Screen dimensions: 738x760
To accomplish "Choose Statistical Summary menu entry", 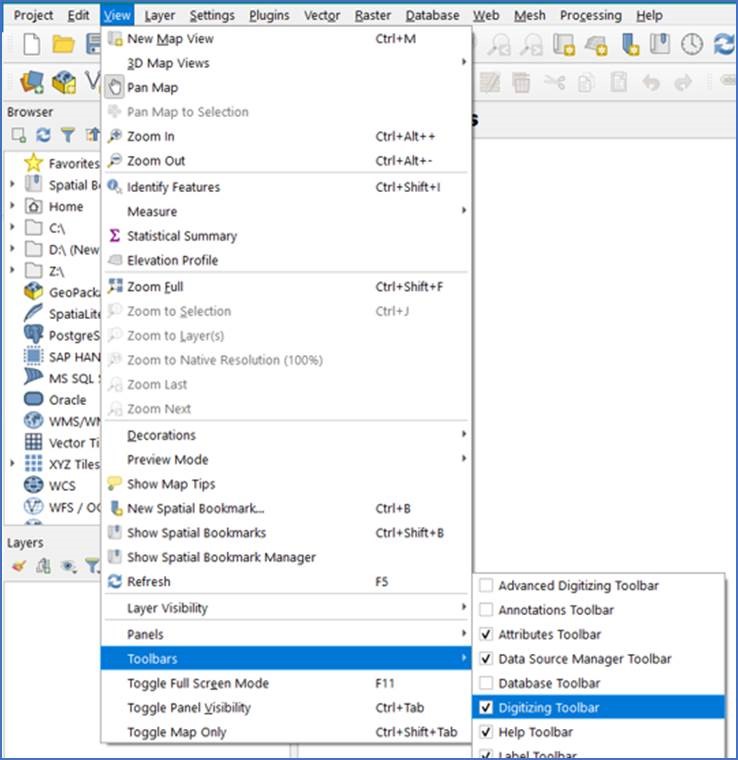I will click(286, 236).
